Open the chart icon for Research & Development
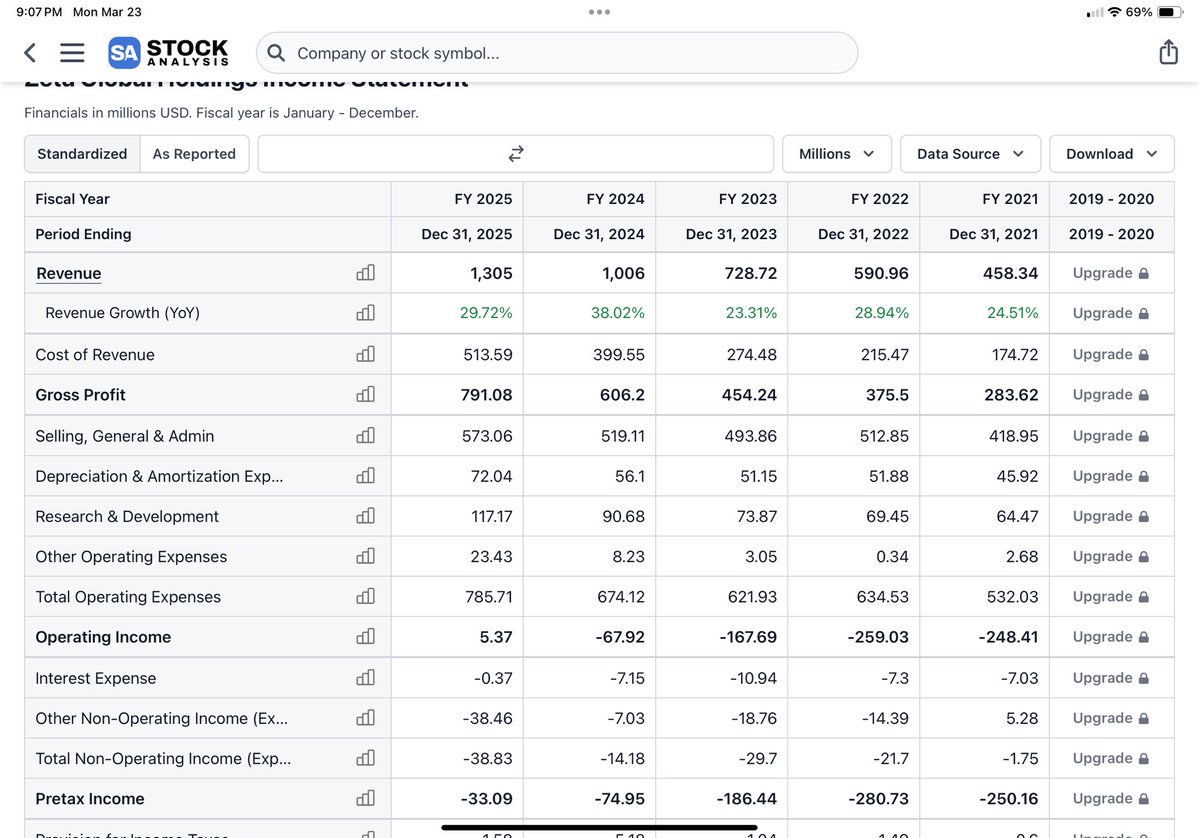The width and height of the screenshot is (1199, 838). 366,516
